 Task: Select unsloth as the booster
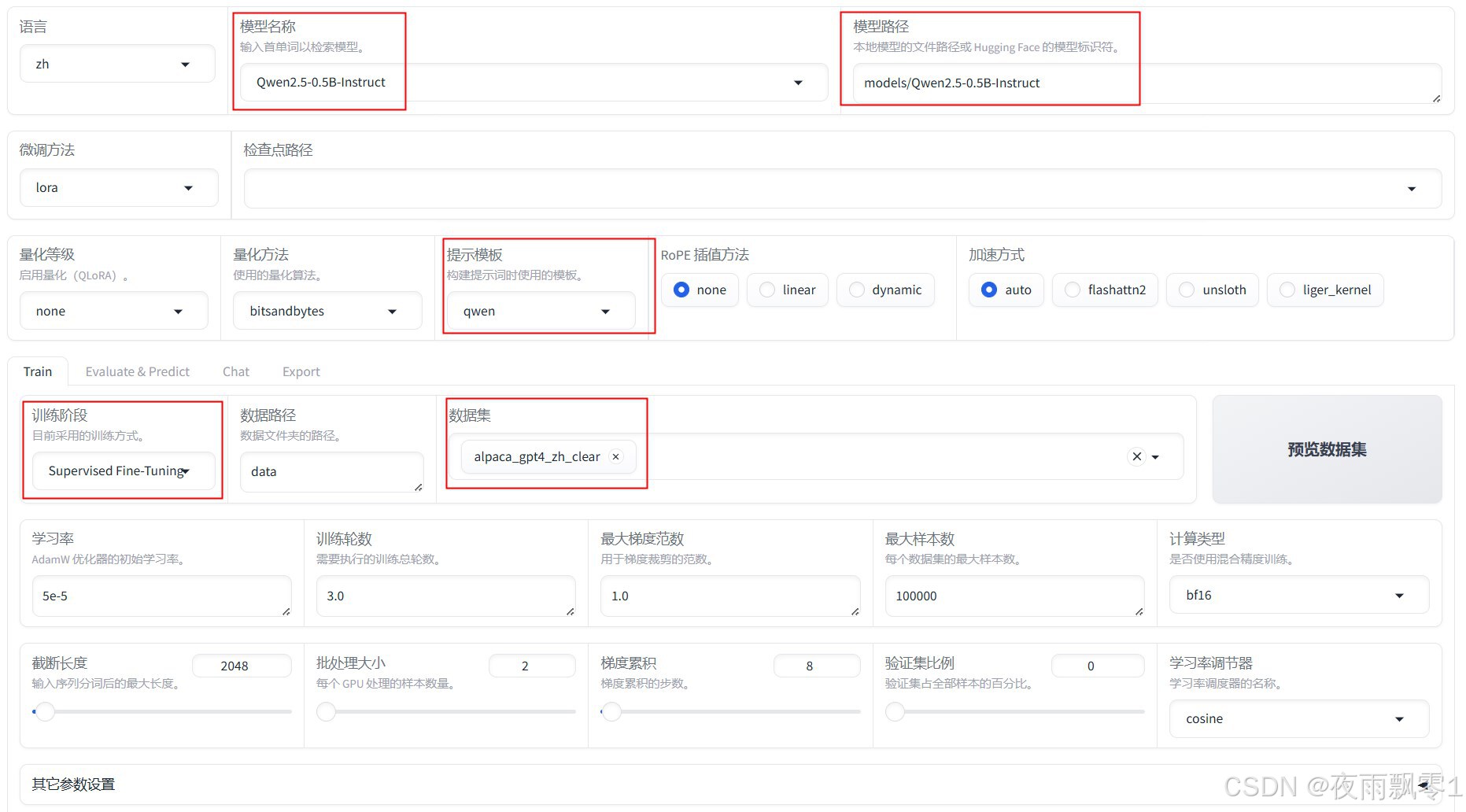pyautogui.click(x=1187, y=290)
